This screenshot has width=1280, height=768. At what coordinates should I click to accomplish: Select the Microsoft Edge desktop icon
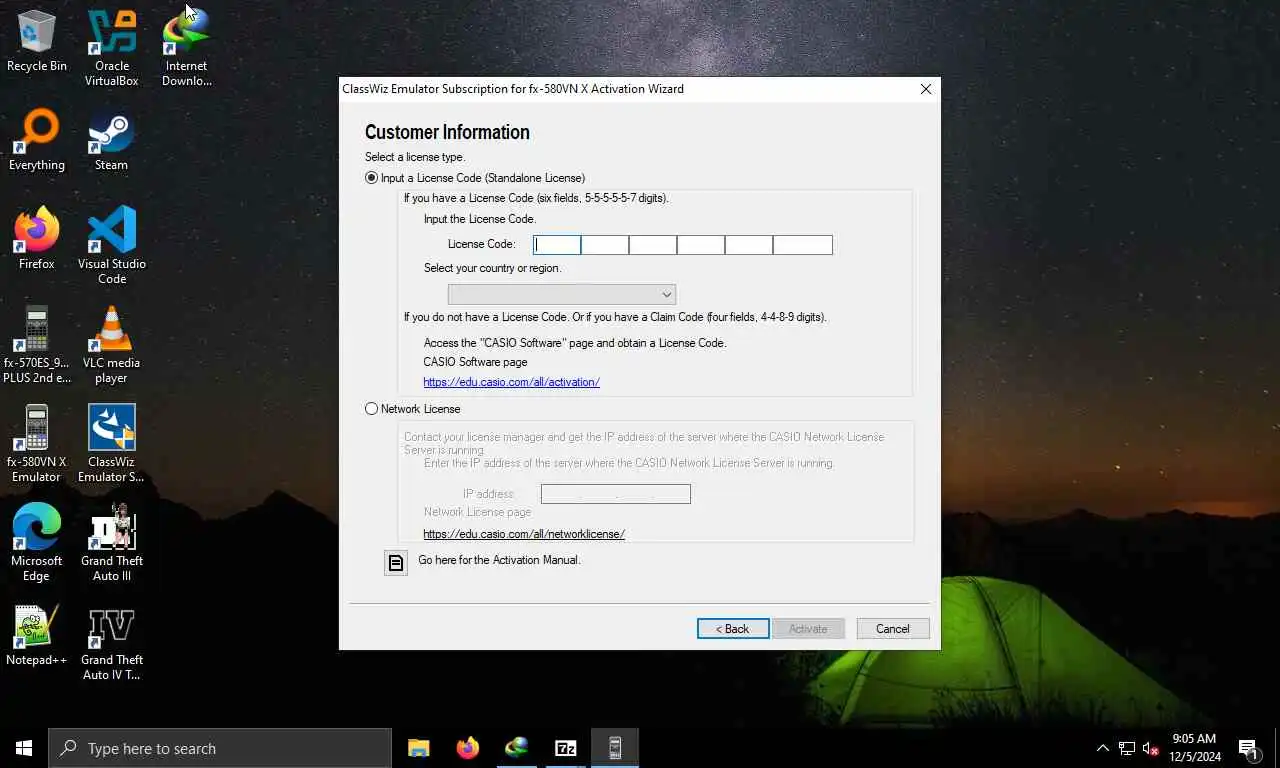coord(37,542)
